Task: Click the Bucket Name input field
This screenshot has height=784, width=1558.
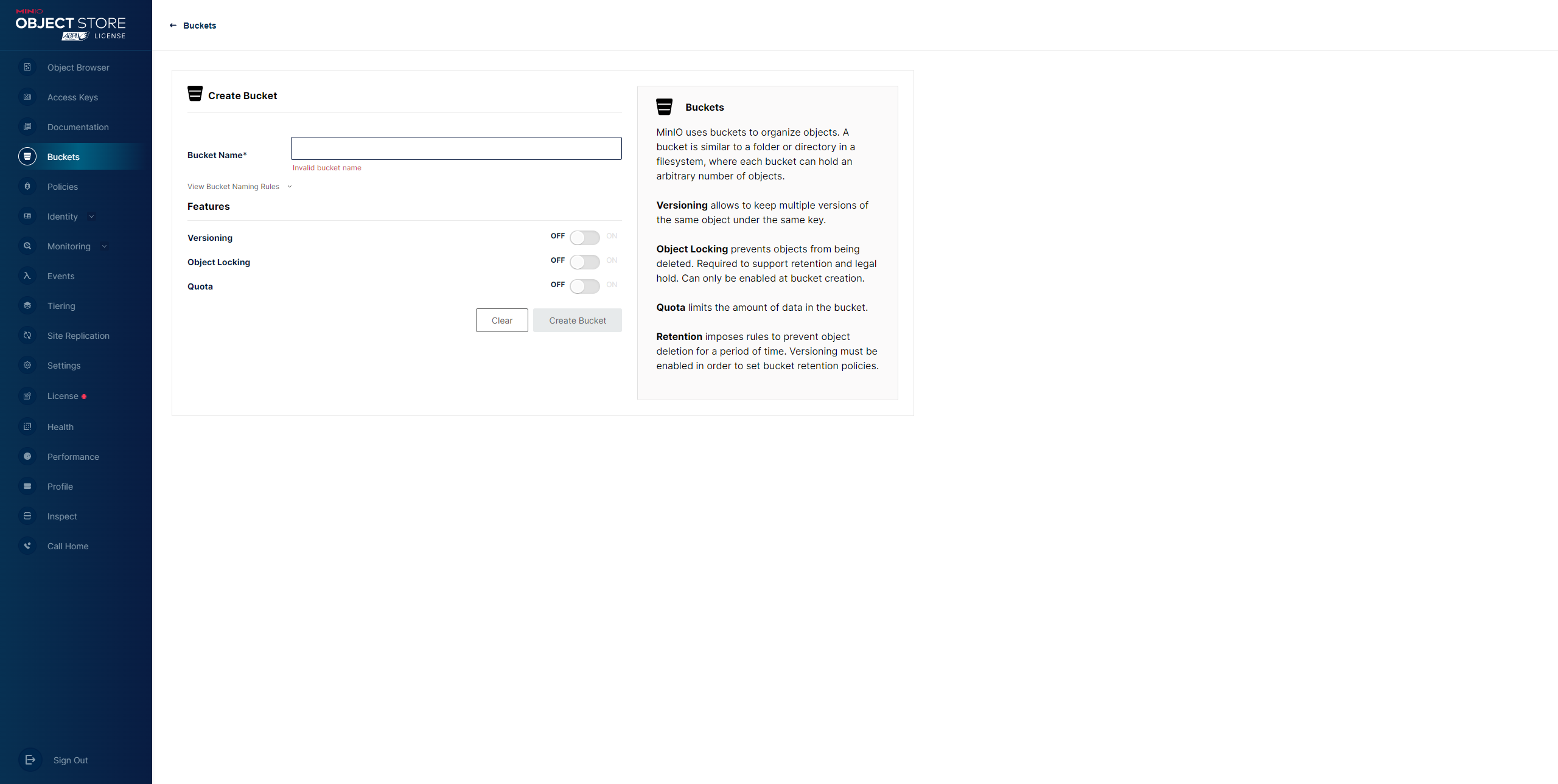Action: click(456, 147)
